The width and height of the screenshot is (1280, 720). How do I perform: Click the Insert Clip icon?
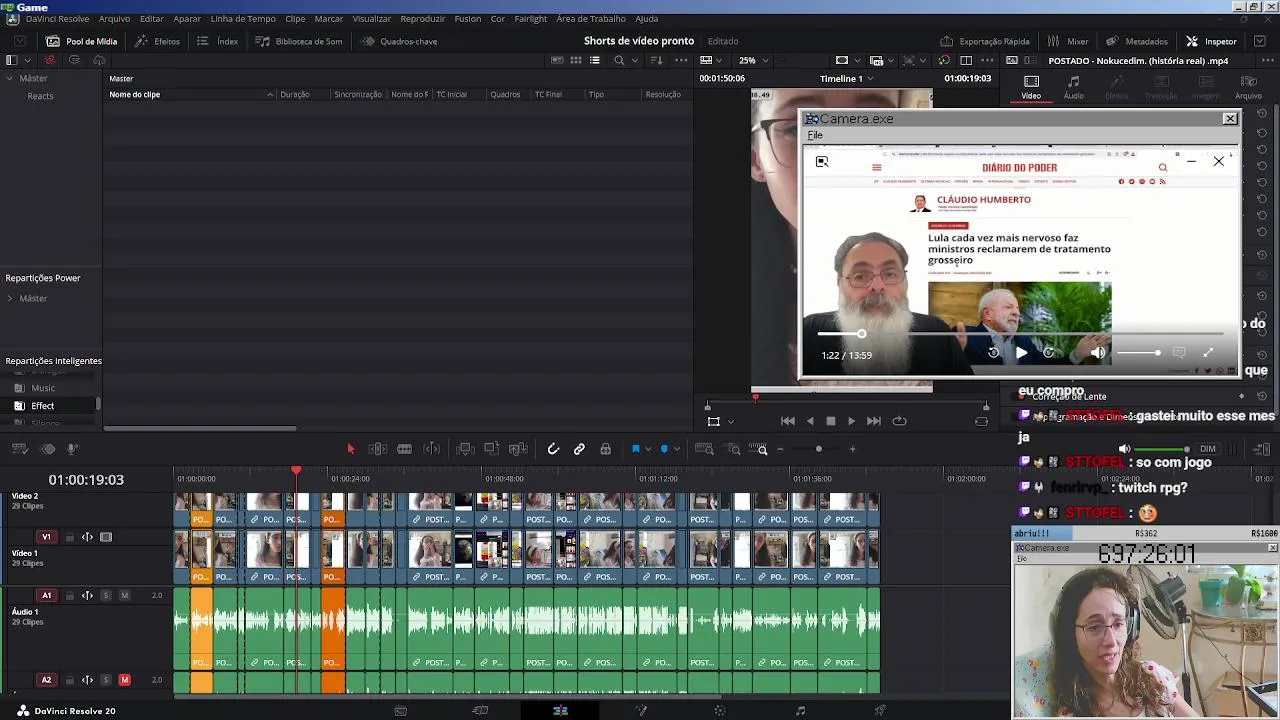465,450
